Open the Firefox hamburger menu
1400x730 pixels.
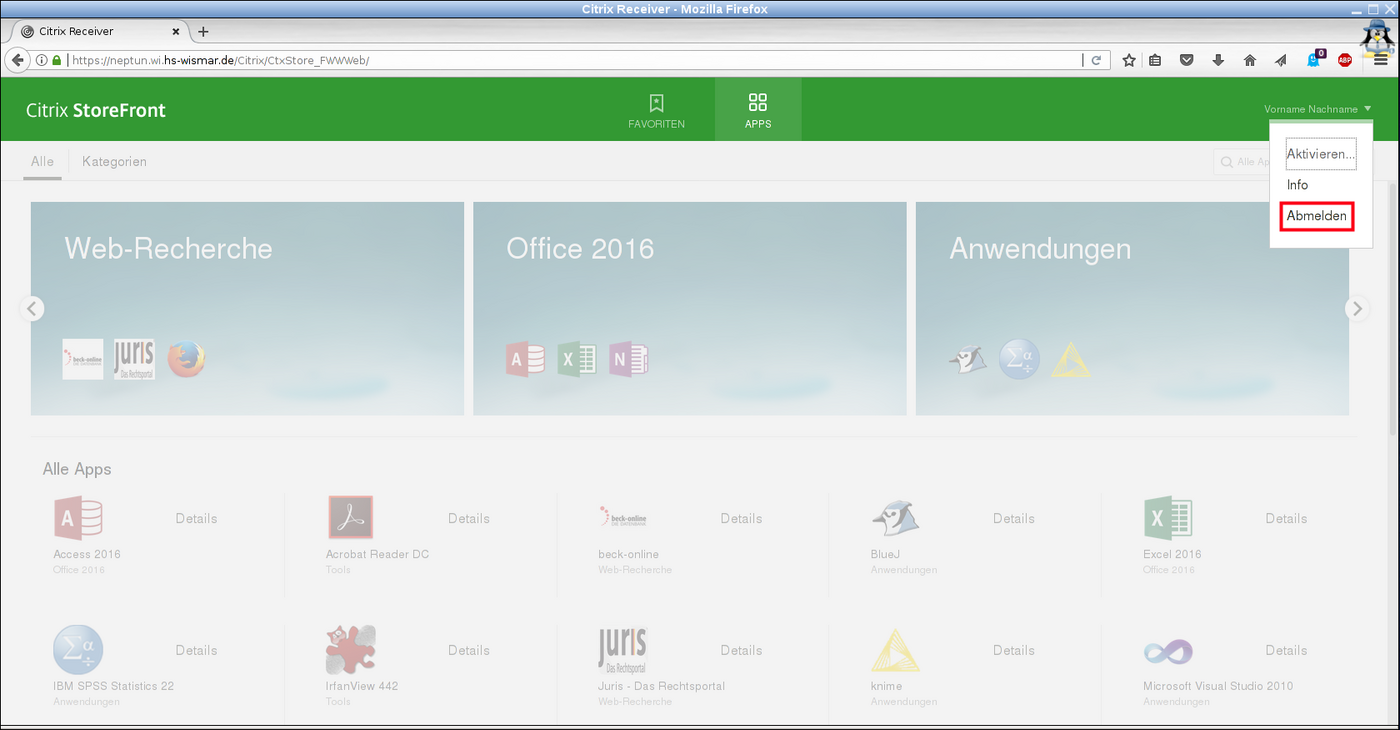[1380, 60]
